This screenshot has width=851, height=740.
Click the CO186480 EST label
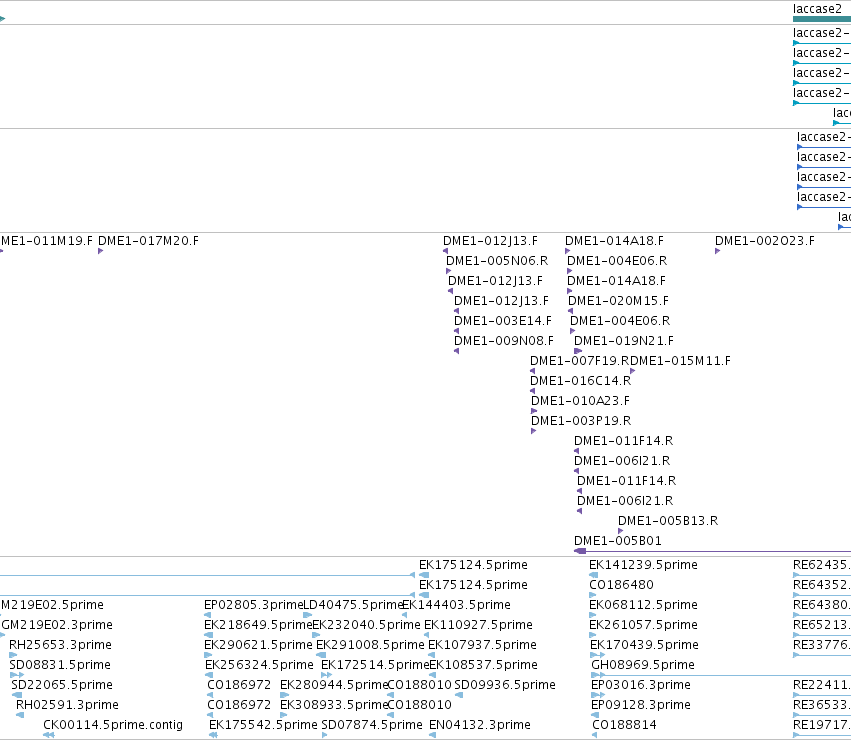621,585
